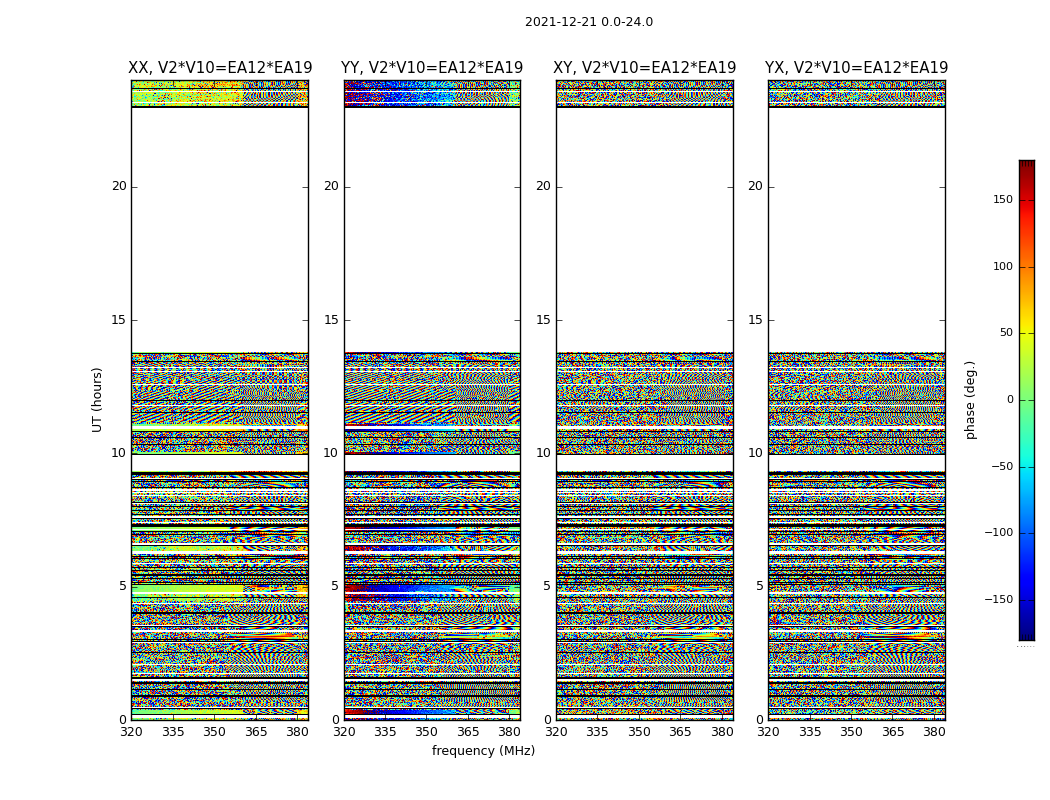Click the blank gap in YX panel
The height and width of the screenshot is (800, 1050).
tap(856, 230)
